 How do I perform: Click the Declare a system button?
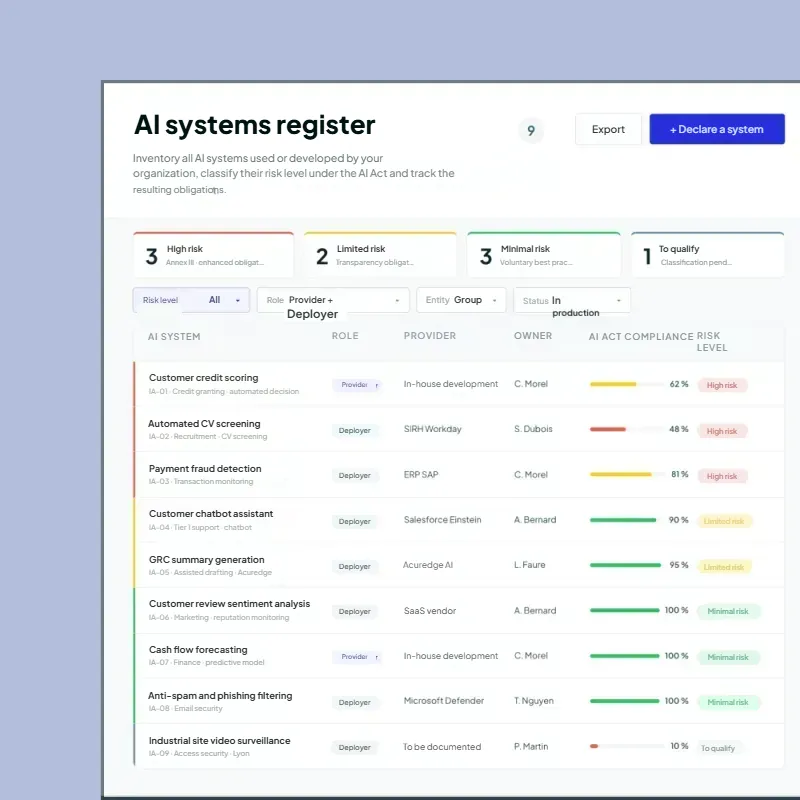(716, 129)
